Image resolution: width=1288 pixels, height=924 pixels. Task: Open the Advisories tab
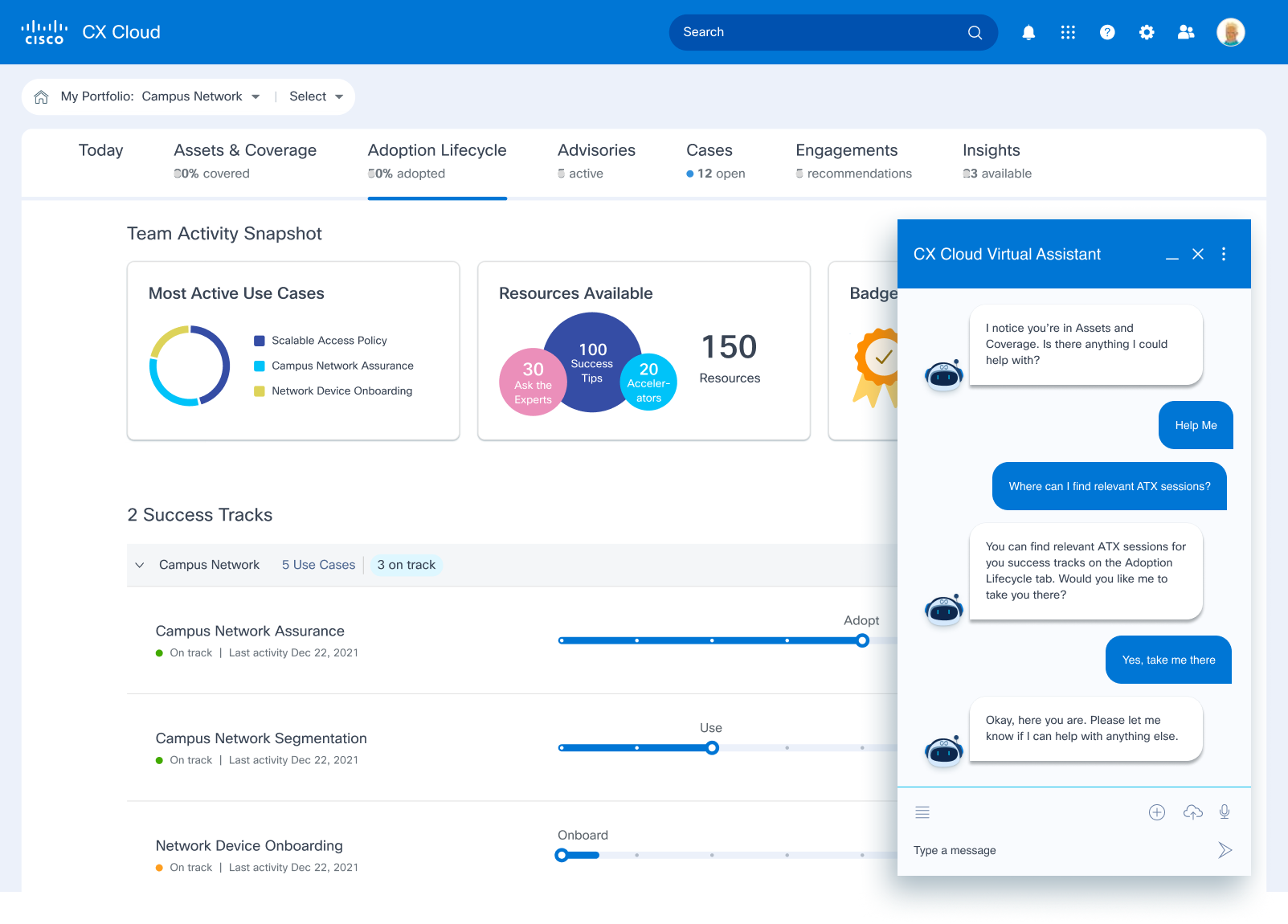point(596,161)
